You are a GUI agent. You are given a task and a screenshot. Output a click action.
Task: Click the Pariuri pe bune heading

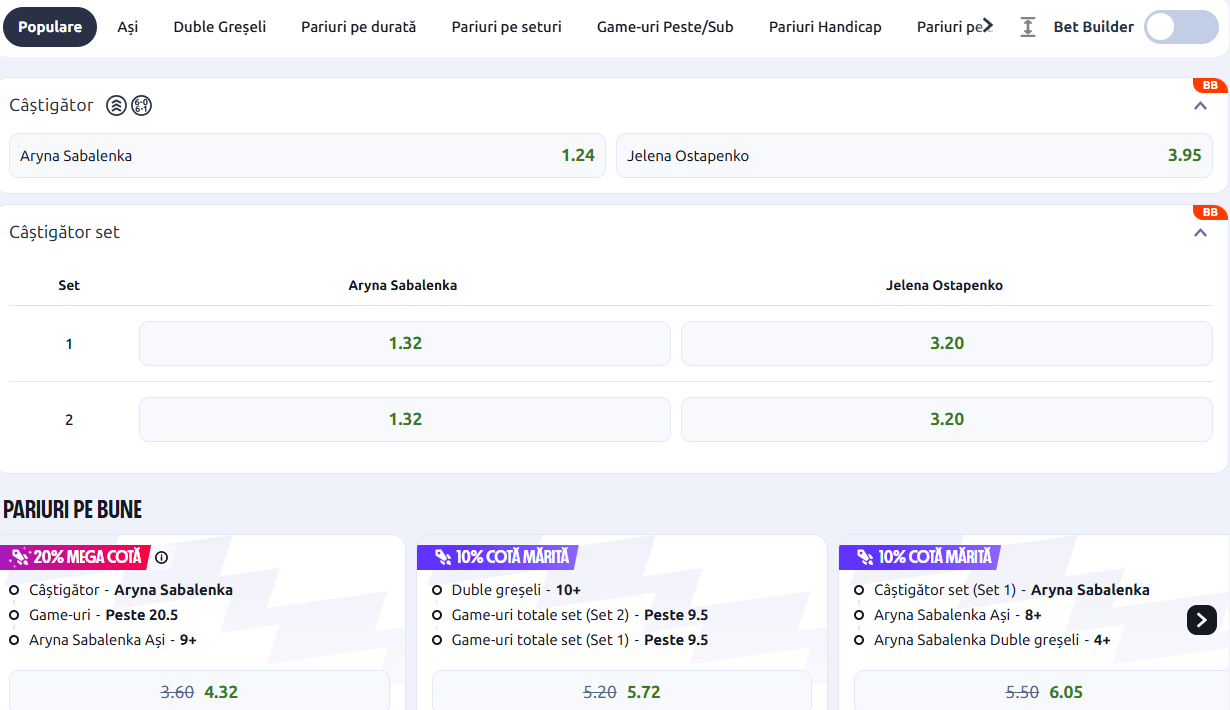coord(73,510)
